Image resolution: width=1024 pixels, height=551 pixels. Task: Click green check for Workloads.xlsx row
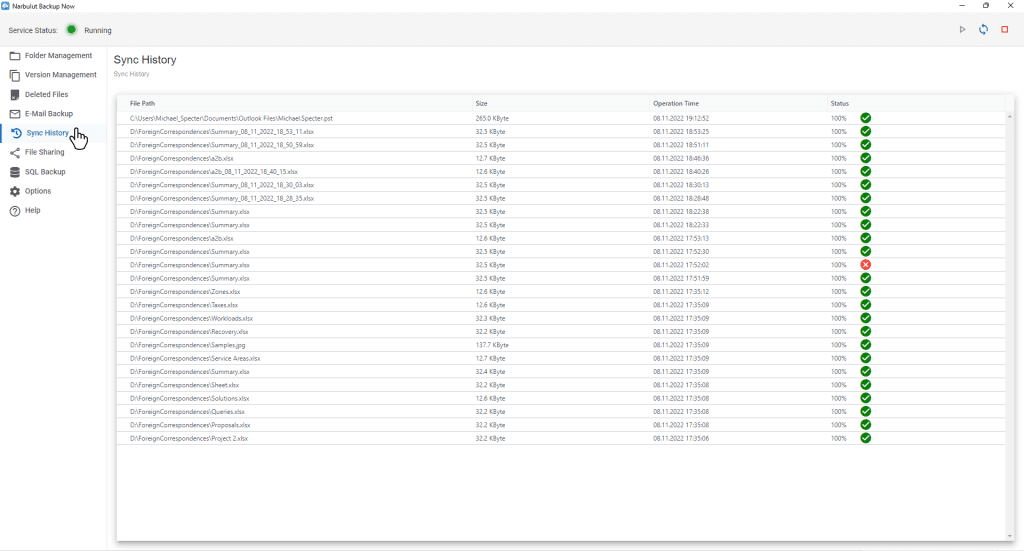865,318
